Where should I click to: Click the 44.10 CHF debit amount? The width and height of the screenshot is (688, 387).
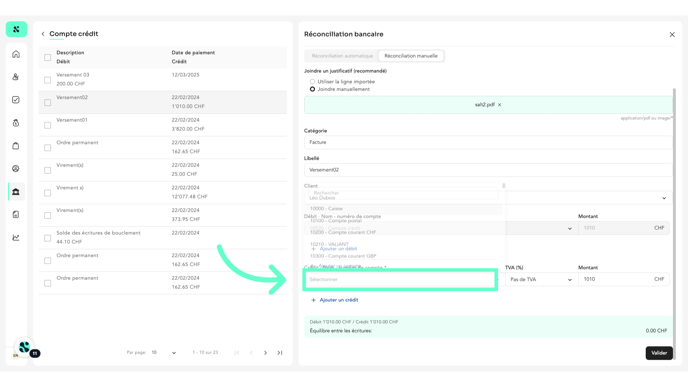pyautogui.click(x=69, y=242)
